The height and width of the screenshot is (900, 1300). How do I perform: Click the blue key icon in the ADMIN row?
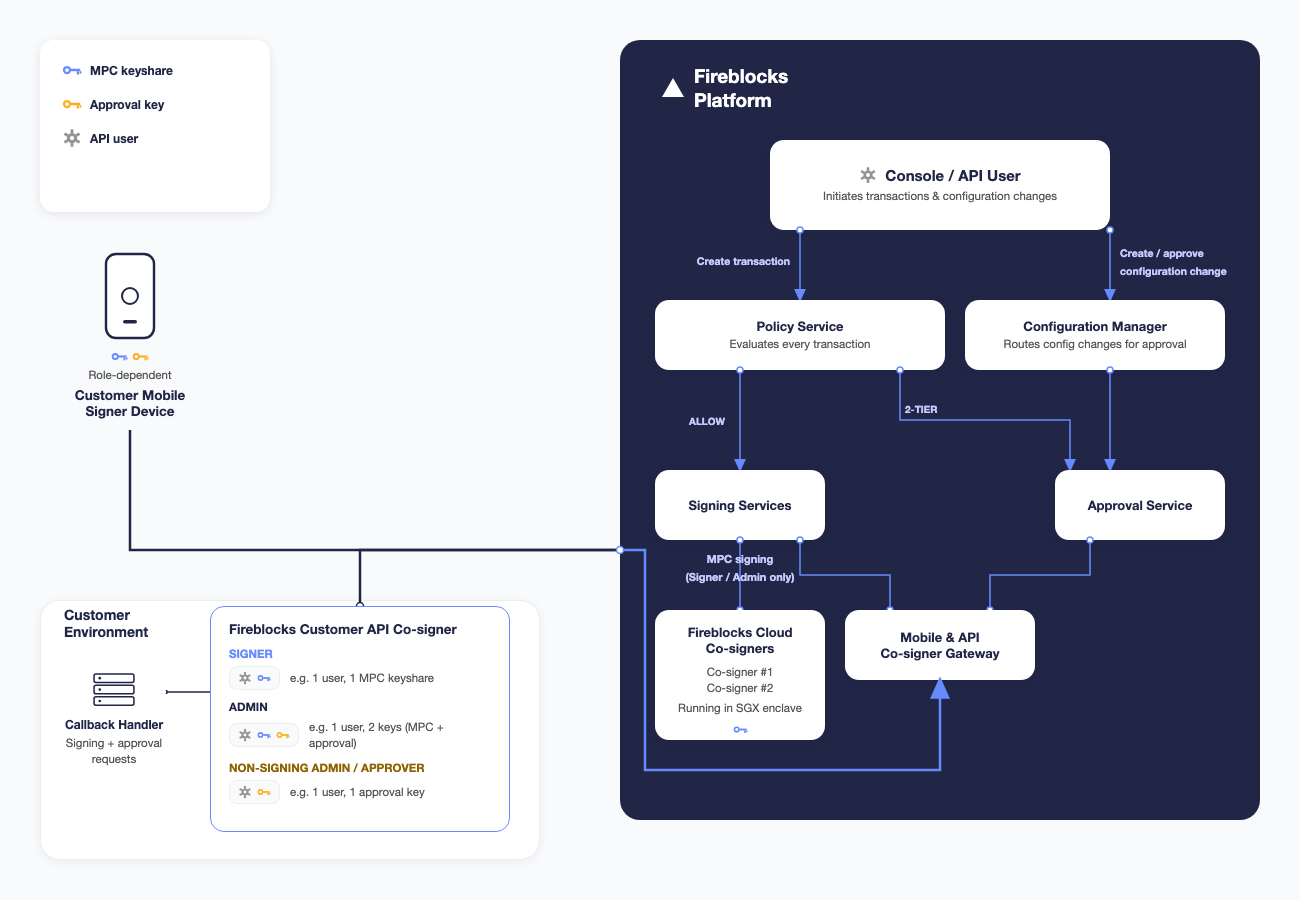coord(264,735)
